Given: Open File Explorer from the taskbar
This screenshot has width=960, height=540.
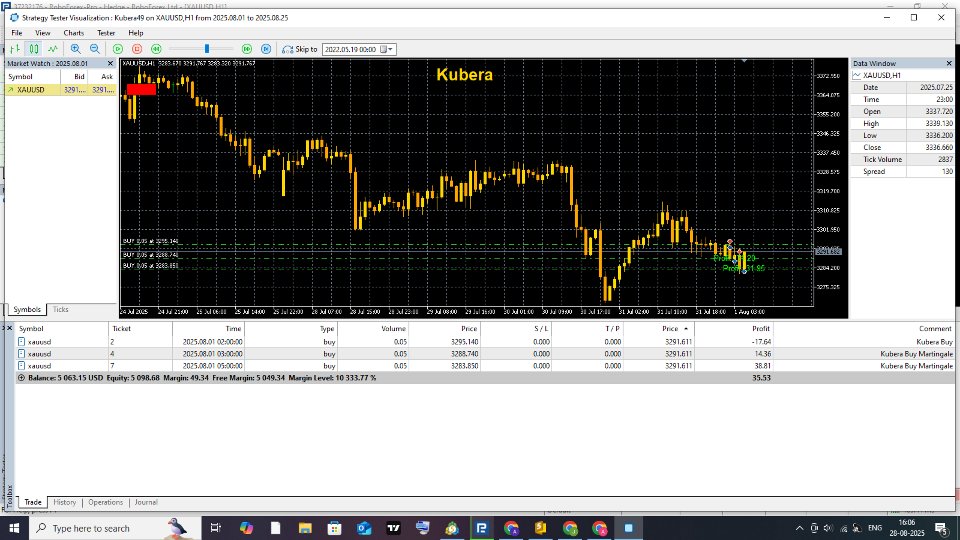Looking at the screenshot, I should click(305, 528).
